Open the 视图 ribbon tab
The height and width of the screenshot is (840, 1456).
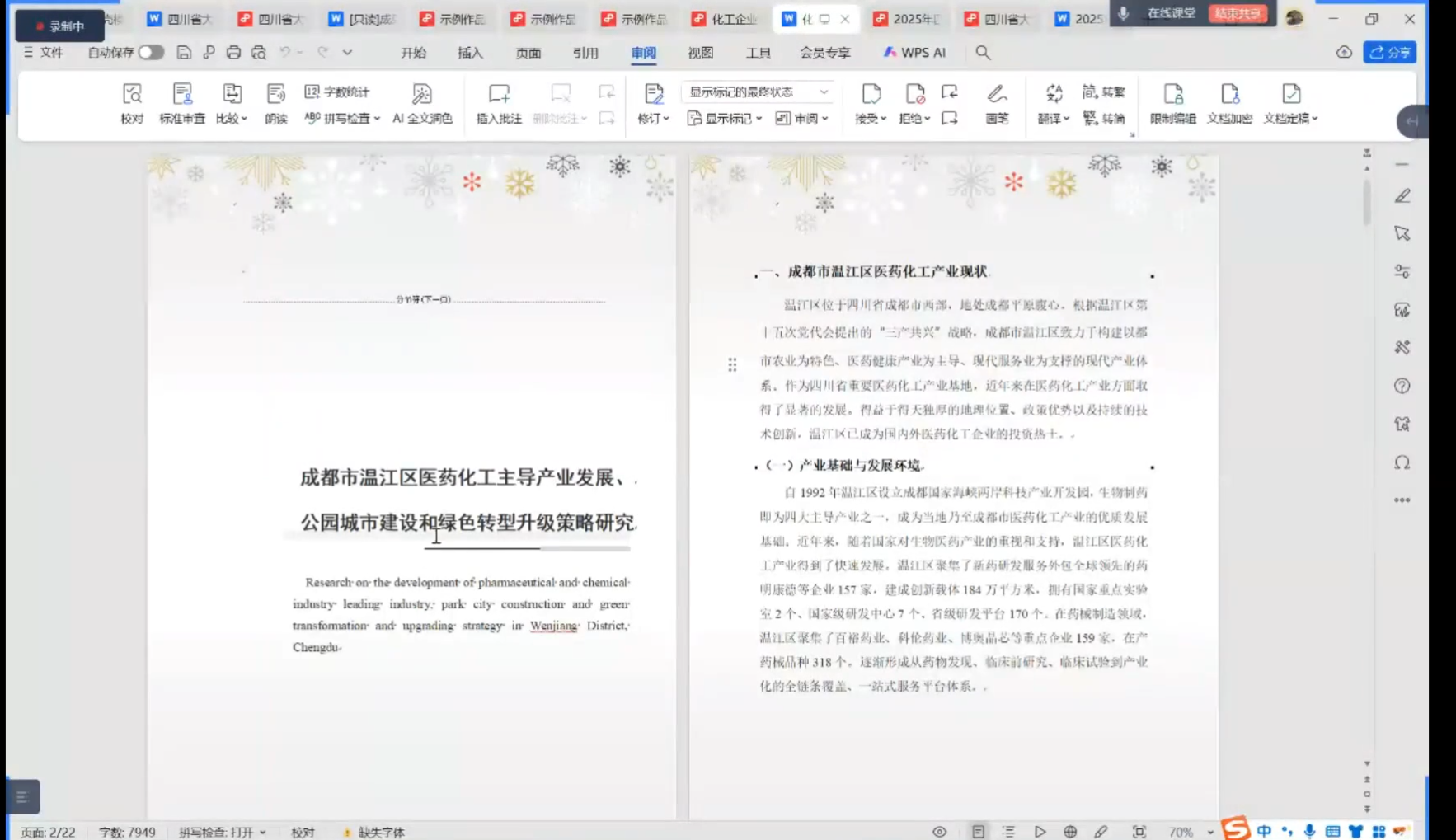[700, 53]
